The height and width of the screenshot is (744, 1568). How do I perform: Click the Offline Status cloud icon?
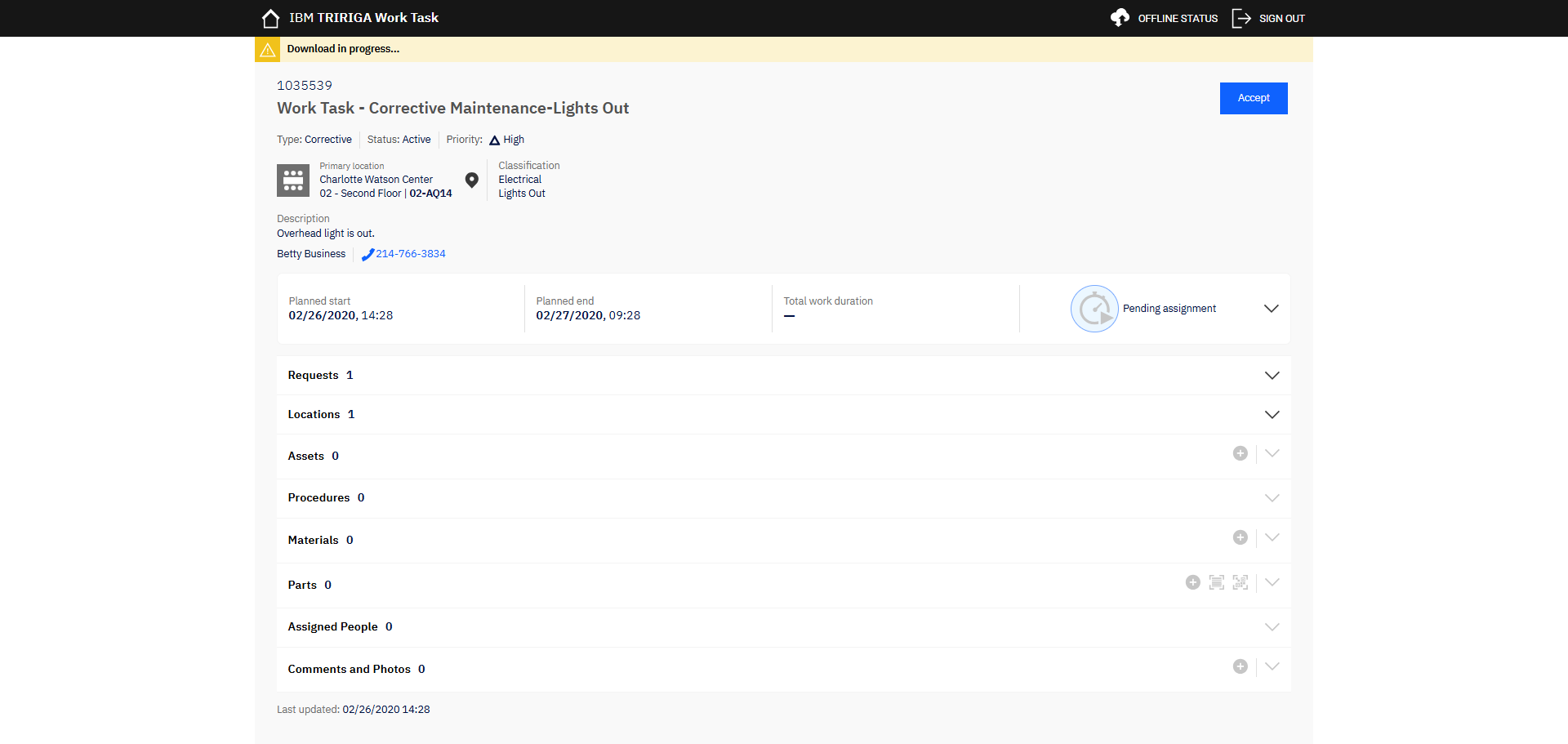pyautogui.click(x=1120, y=18)
